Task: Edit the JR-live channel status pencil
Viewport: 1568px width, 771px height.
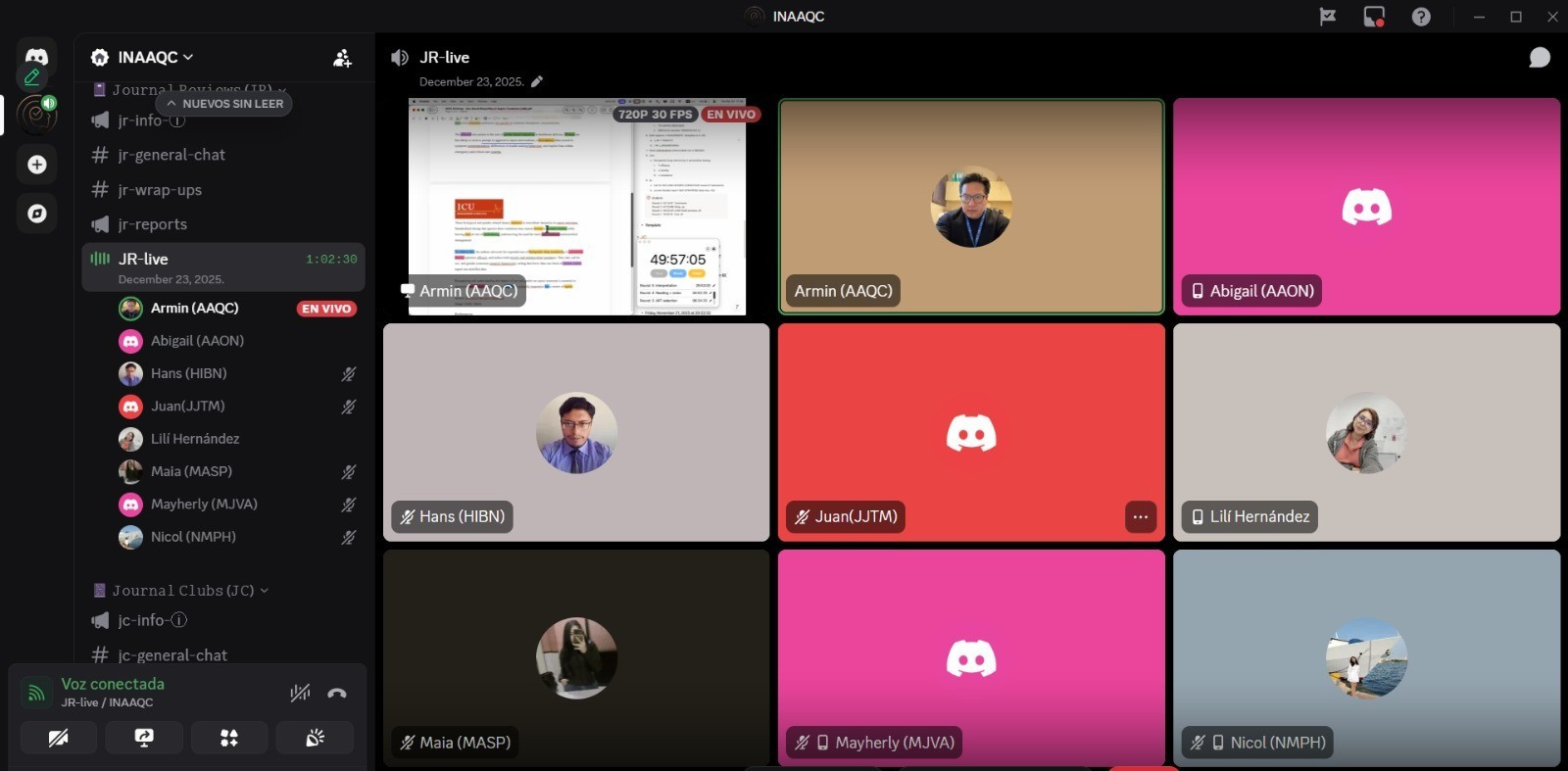Action: click(x=537, y=82)
